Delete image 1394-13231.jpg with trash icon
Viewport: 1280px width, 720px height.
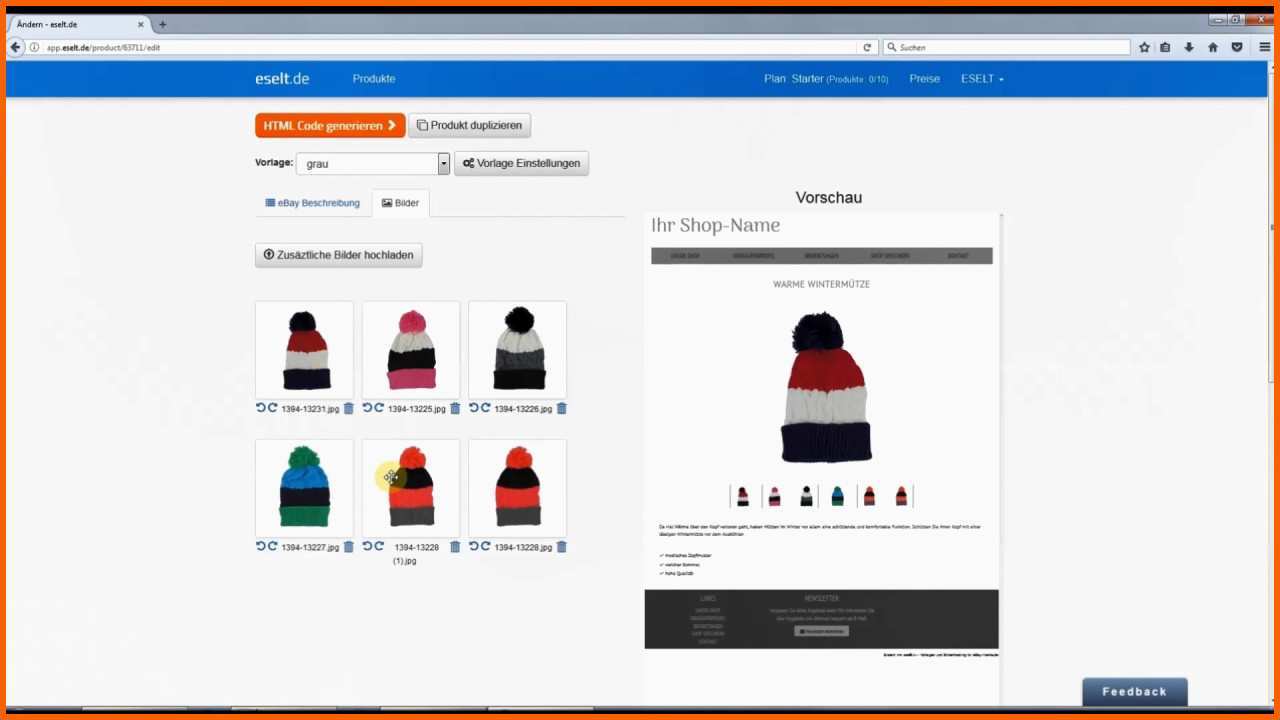(348, 408)
